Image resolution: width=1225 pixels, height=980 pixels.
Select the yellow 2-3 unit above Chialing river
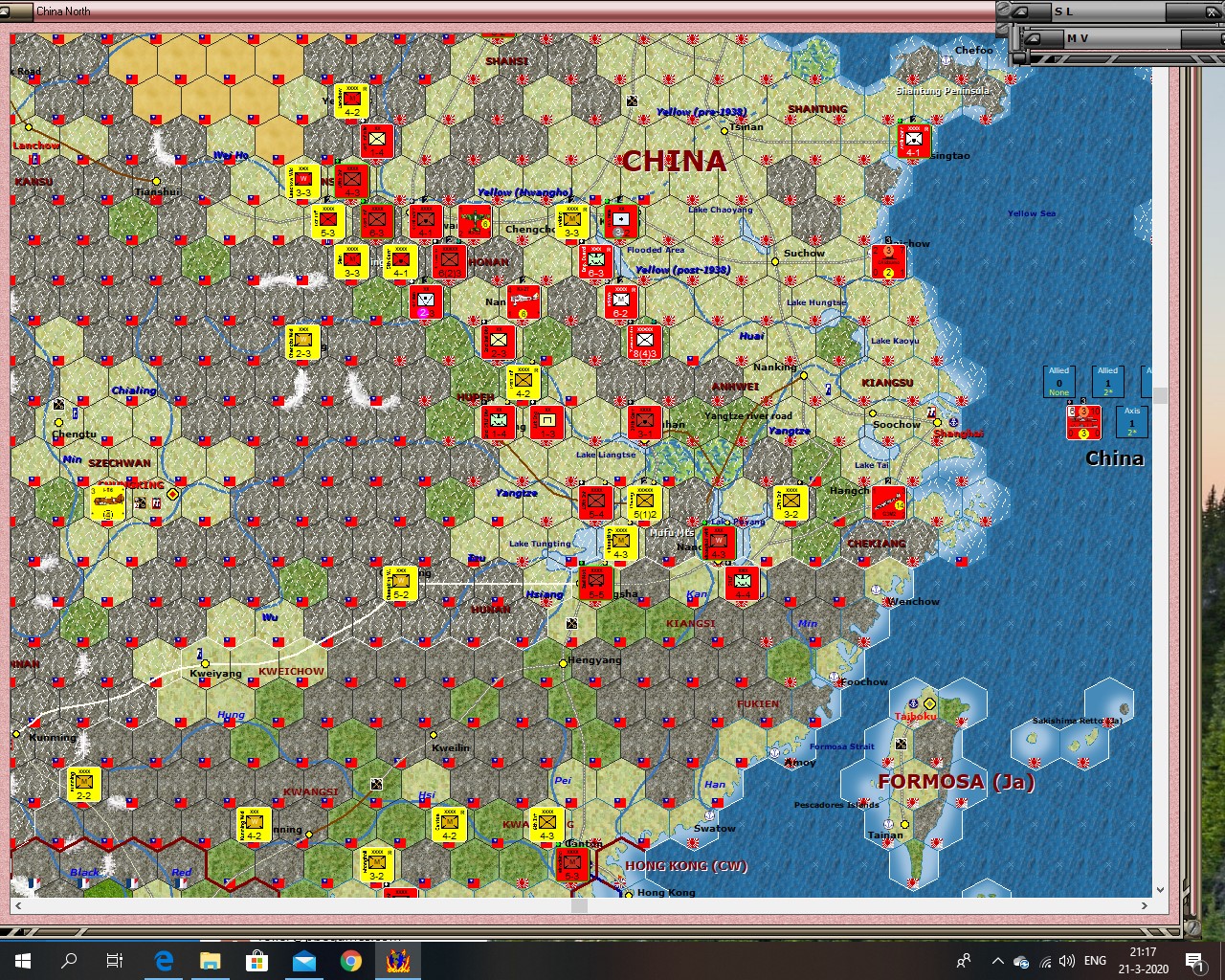(x=303, y=343)
